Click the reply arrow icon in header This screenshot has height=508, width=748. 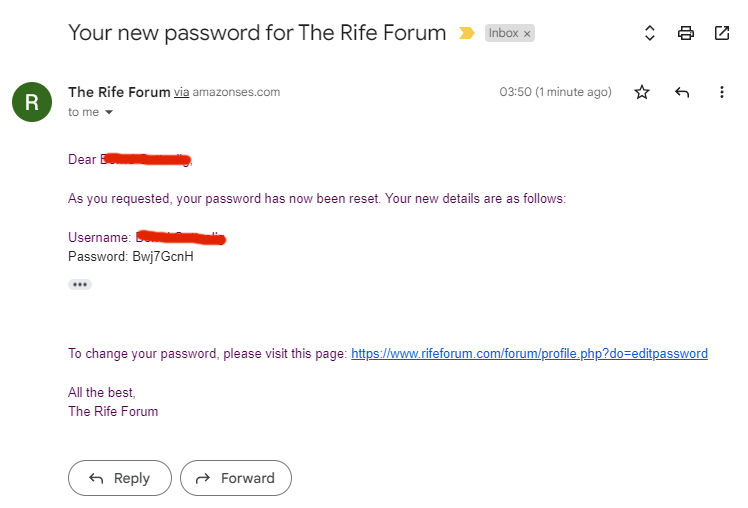(x=682, y=92)
